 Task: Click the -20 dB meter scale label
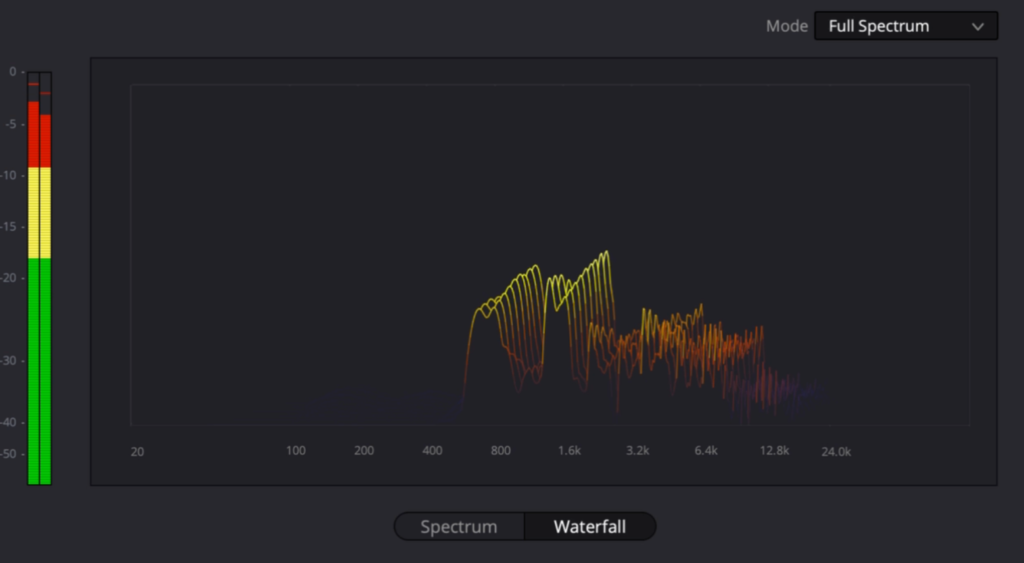9,278
